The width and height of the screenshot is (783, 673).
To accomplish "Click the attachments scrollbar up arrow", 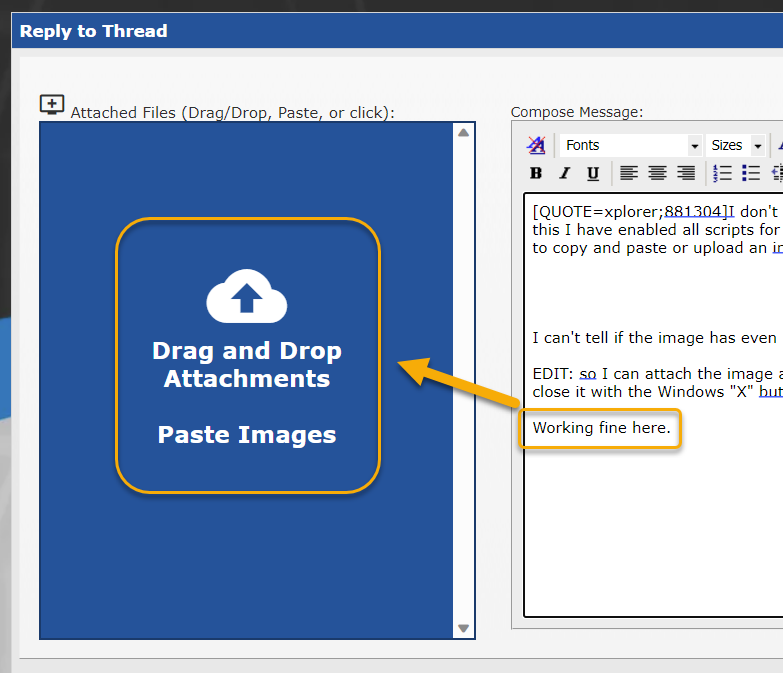I will 463,132.
